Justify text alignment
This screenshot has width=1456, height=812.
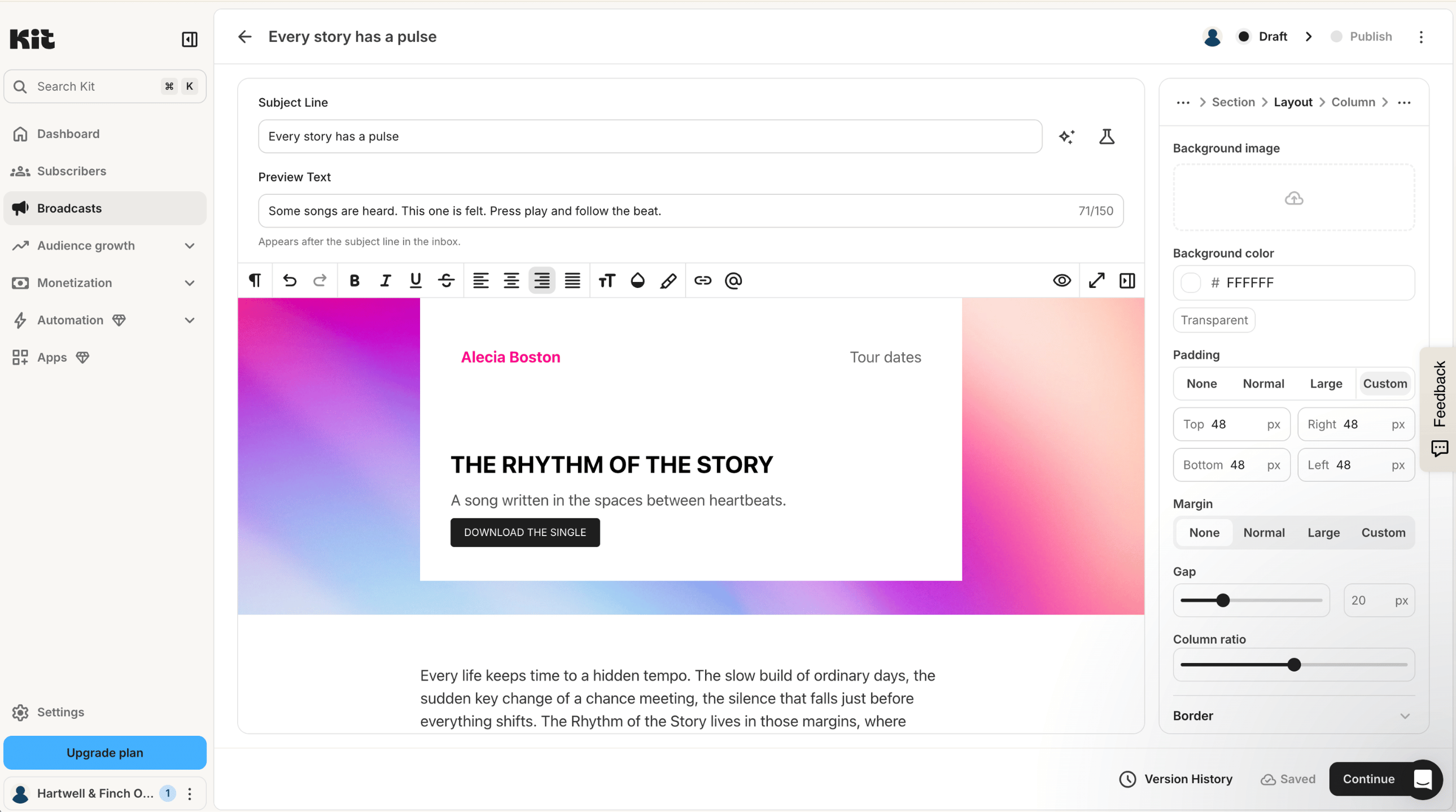coord(572,280)
